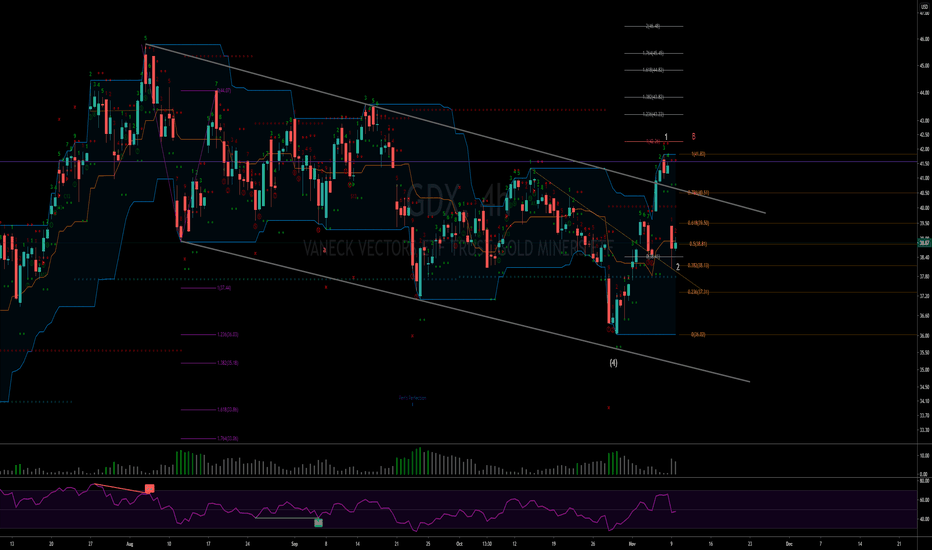
Task: Click the orange 1(41.82) retracement label
Action: pos(698,154)
